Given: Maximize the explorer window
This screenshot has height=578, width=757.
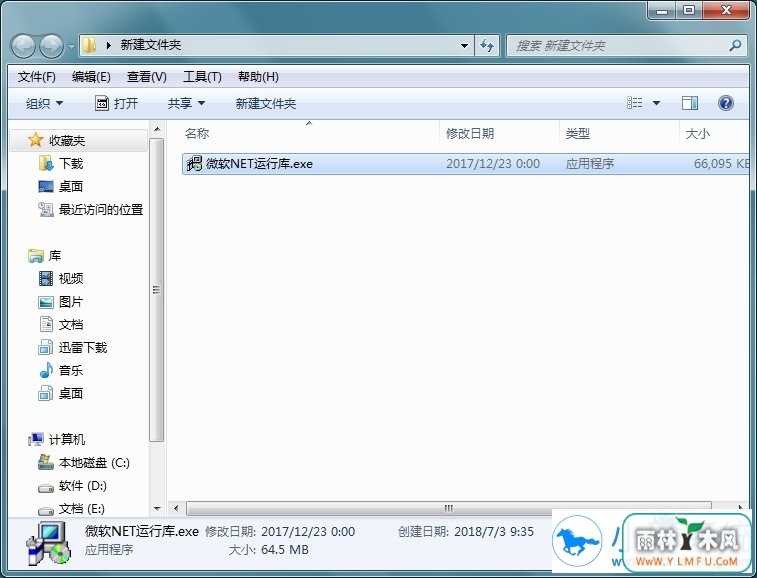Looking at the screenshot, I should [x=689, y=10].
